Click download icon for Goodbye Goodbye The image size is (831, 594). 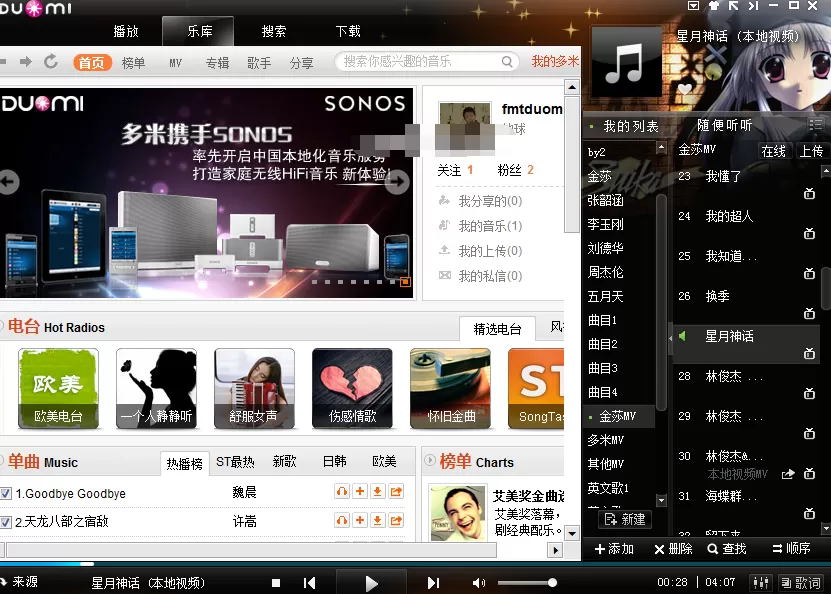377,492
